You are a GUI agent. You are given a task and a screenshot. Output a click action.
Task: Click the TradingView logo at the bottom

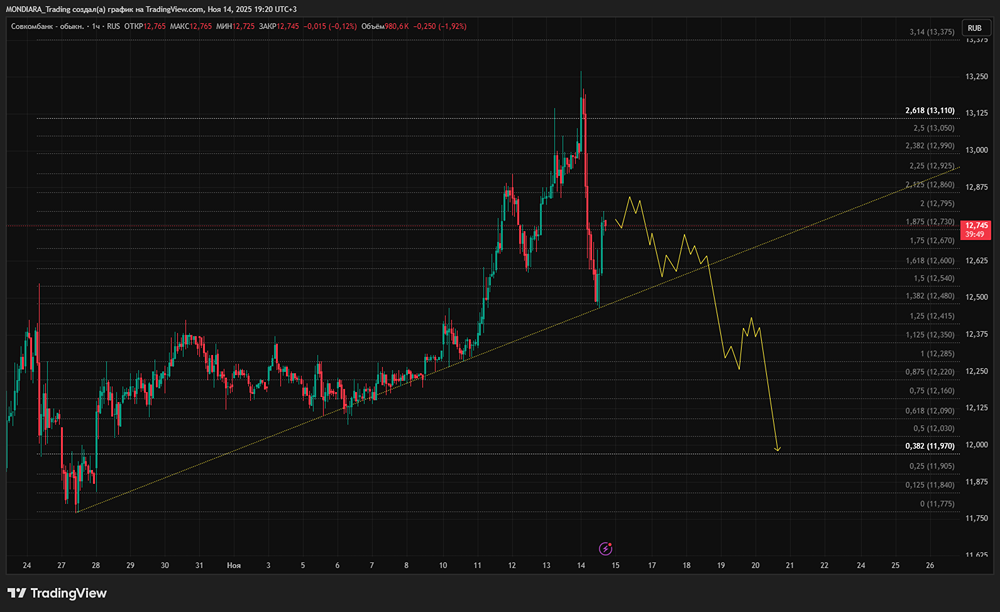coord(57,593)
